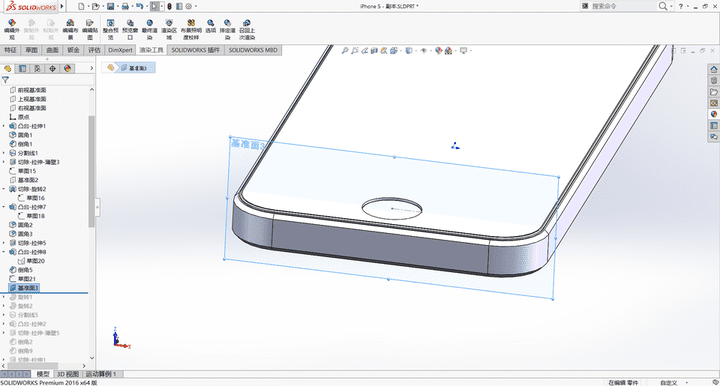720x386 pixels.
Task: Click the Rebuild traffic light icon
Action: [x=169, y=6]
